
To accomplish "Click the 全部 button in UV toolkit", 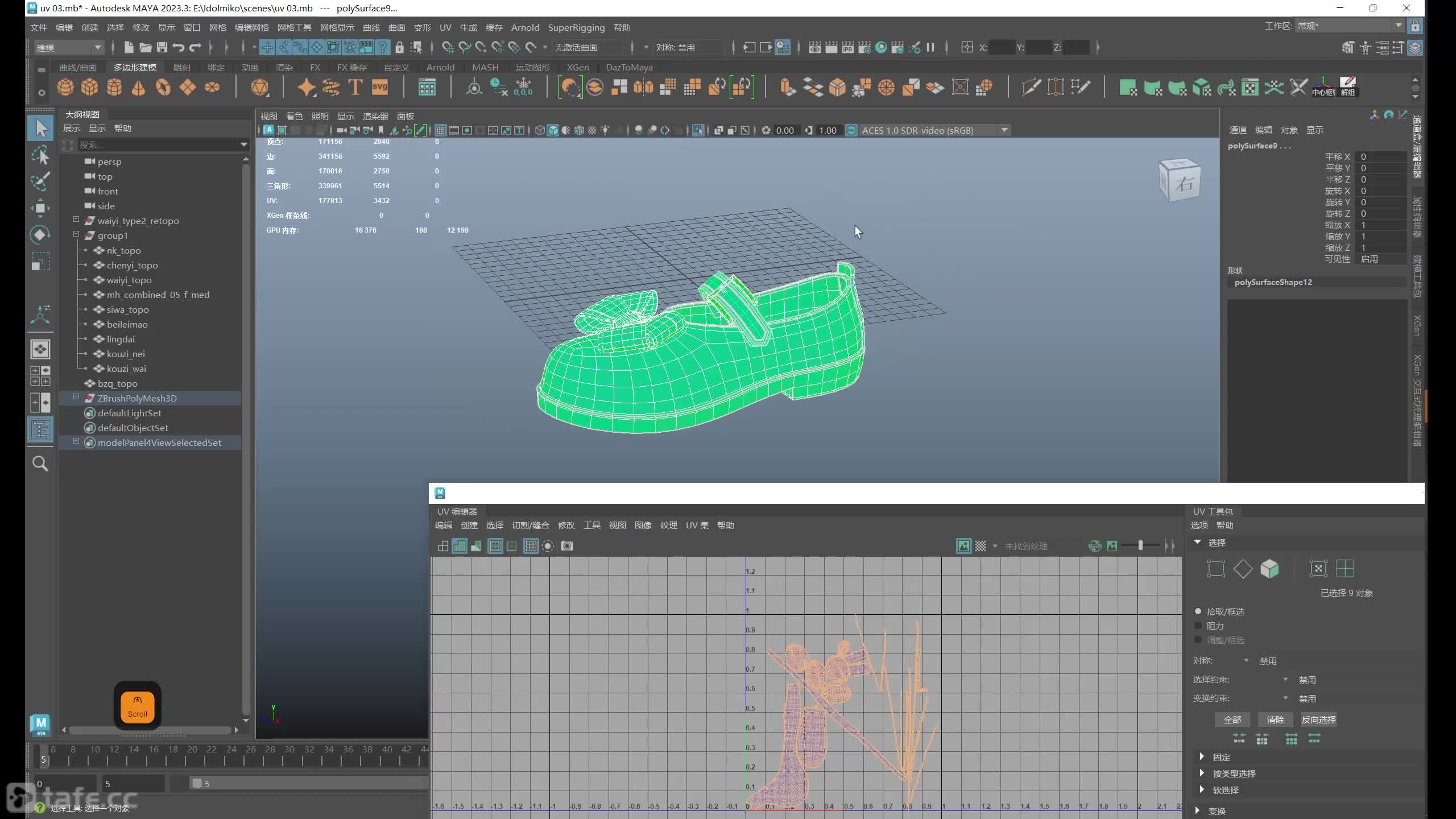I will [x=1232, y=719].
